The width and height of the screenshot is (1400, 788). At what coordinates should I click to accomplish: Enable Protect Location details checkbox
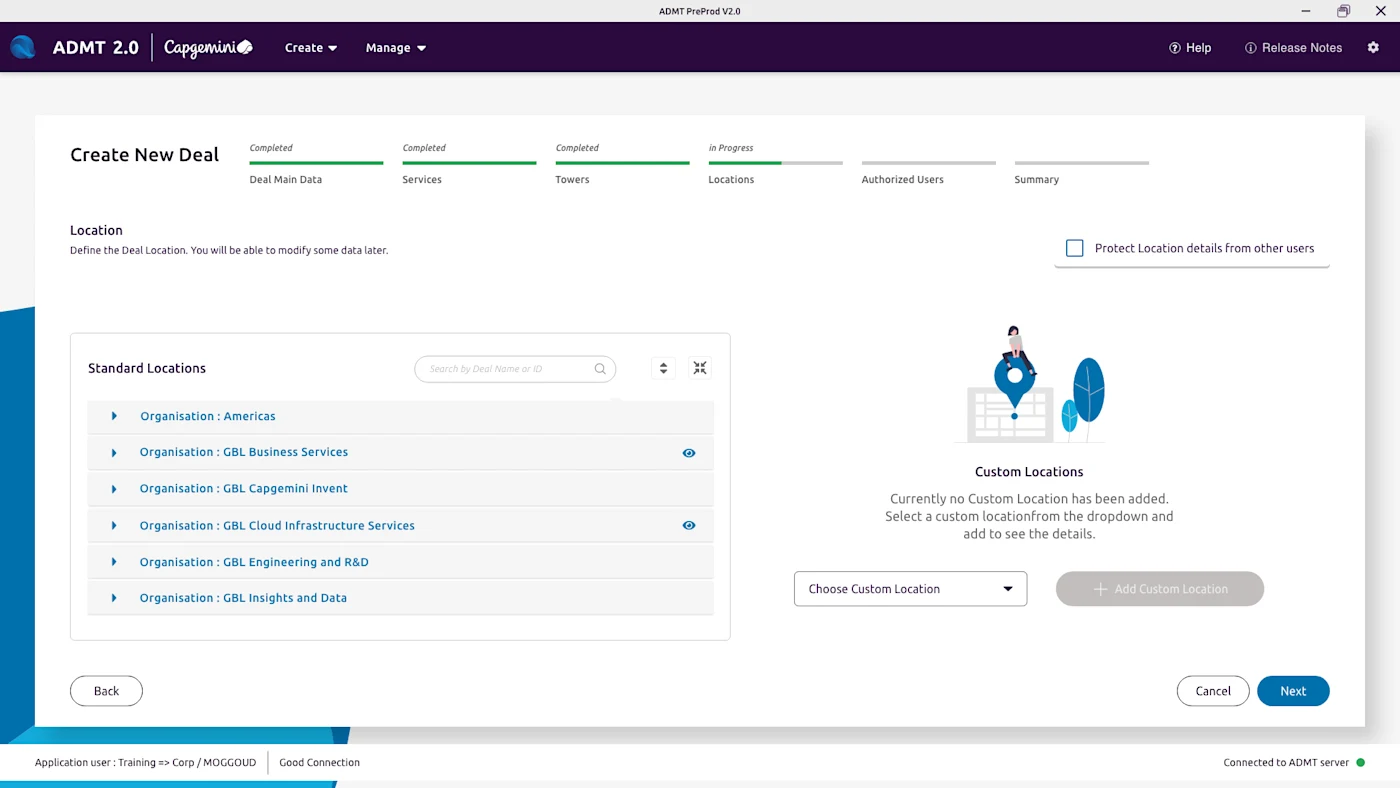pyautogui.click(x=1075, y=248)
